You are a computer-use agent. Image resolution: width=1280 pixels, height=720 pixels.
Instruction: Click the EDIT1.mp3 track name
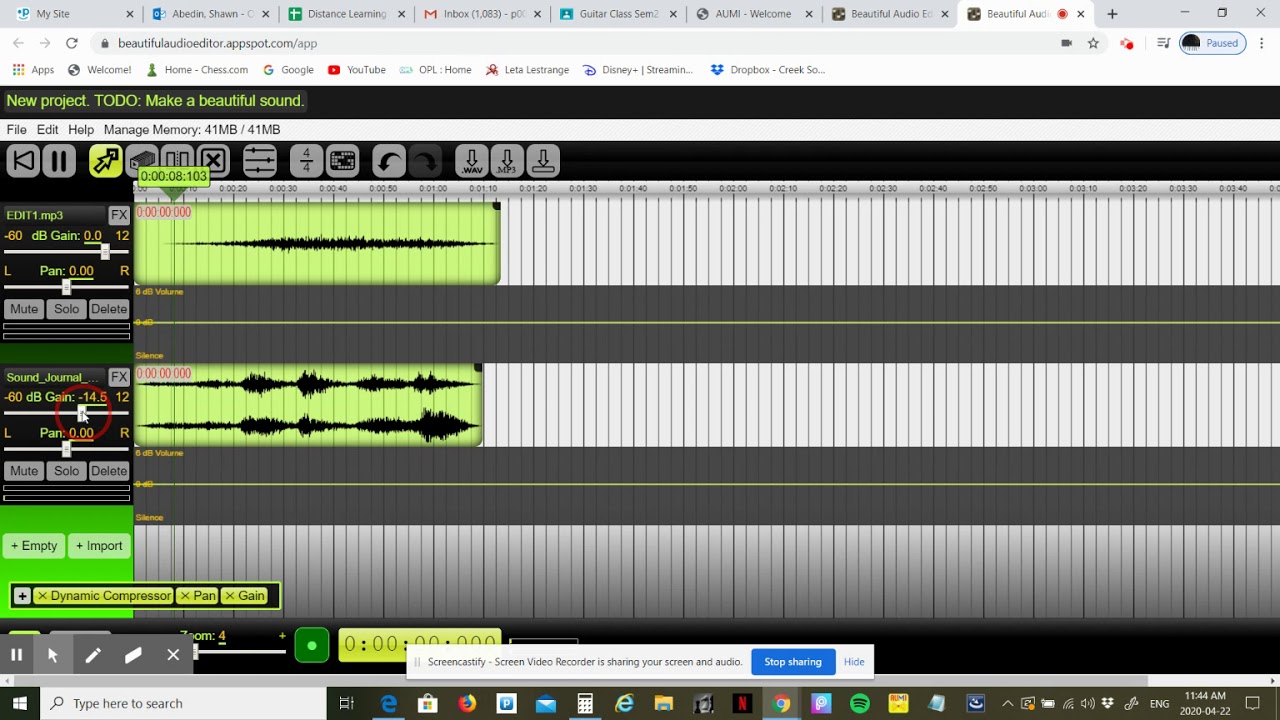pos(35,215)
